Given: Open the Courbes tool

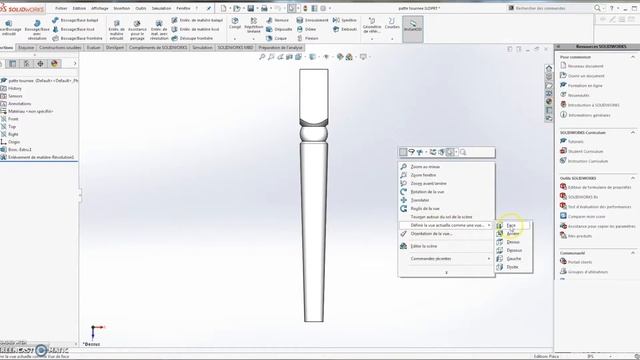Looking at the screenshot, I should click(392, 23).
